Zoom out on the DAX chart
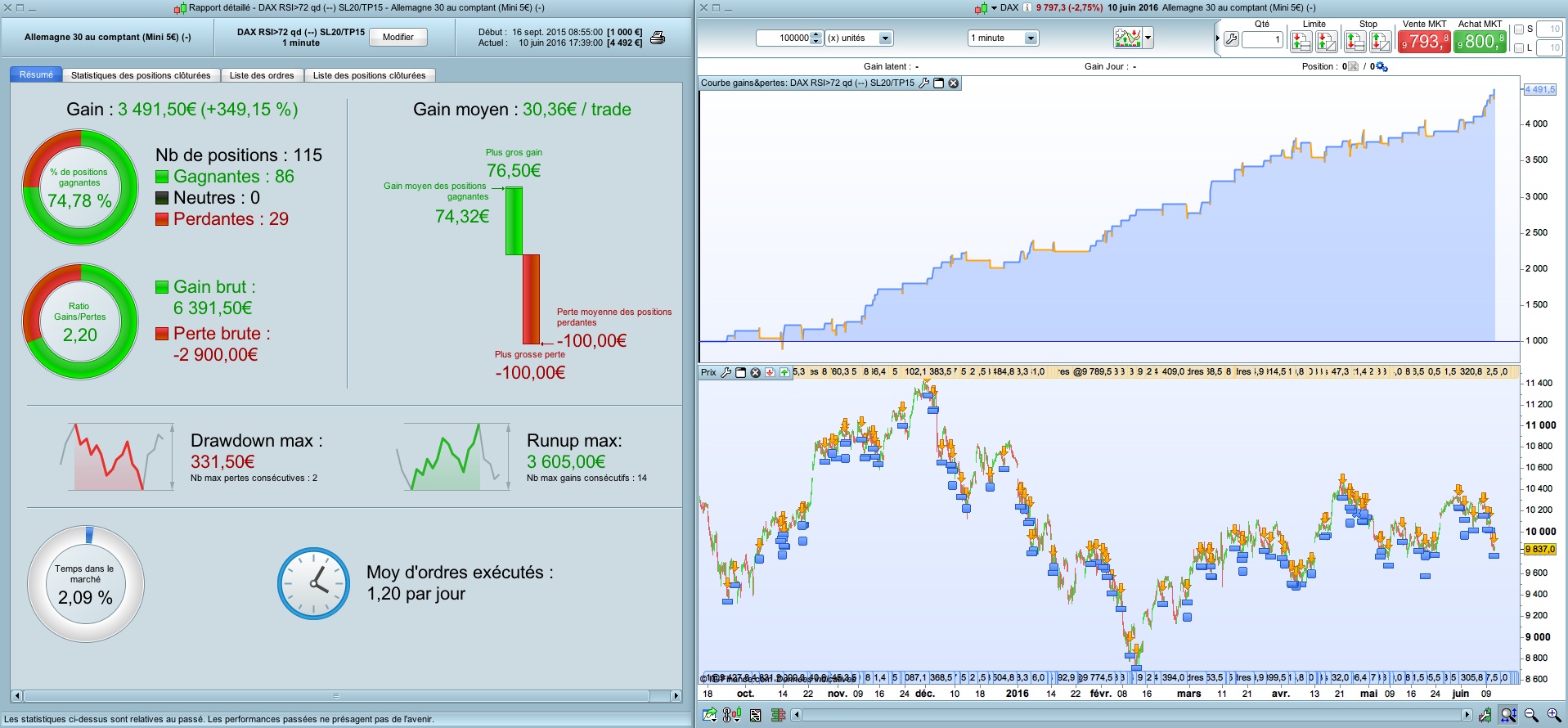1568x728 pixels. click(1531, 715)
